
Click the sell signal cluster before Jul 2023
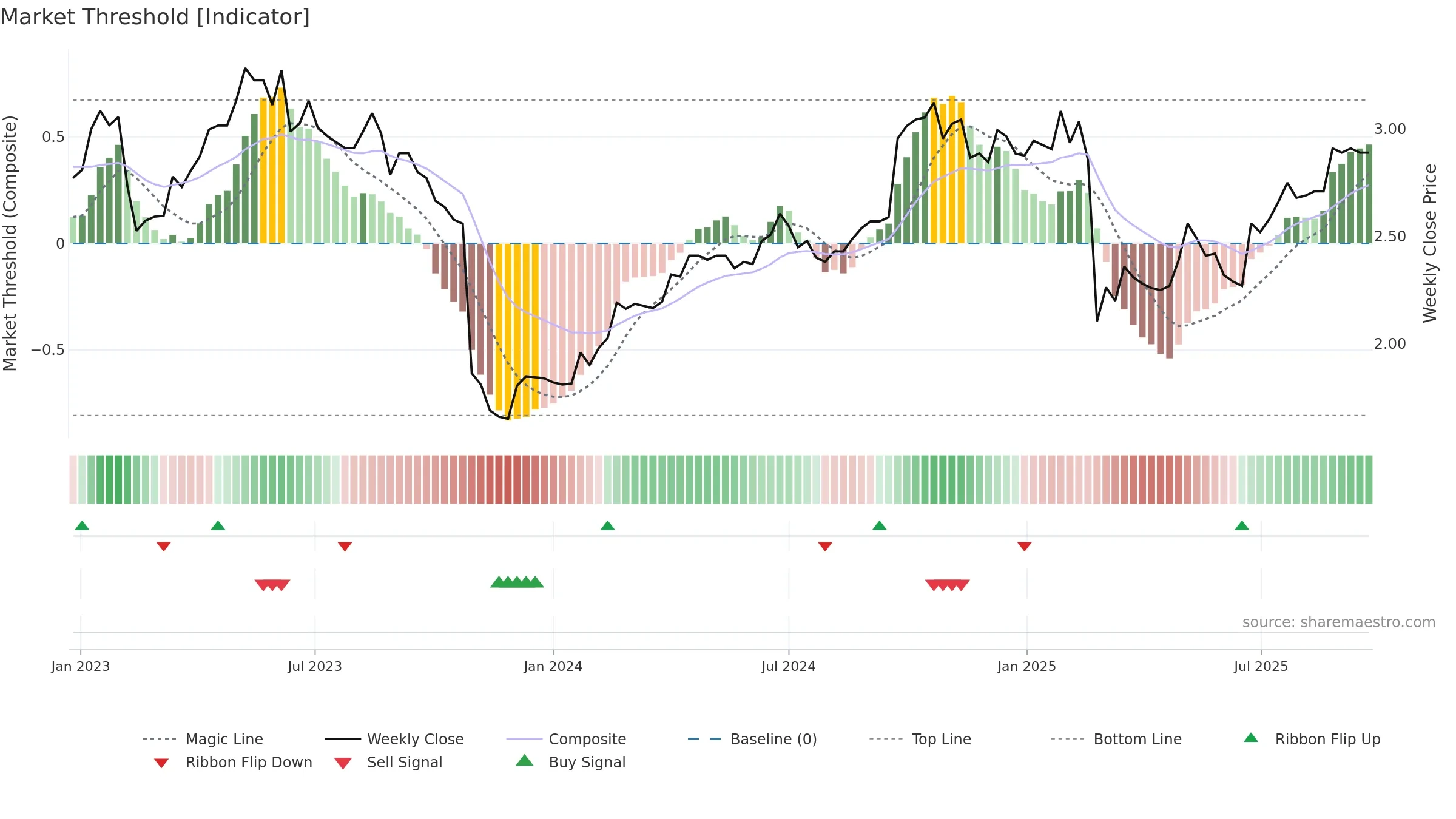272,585
